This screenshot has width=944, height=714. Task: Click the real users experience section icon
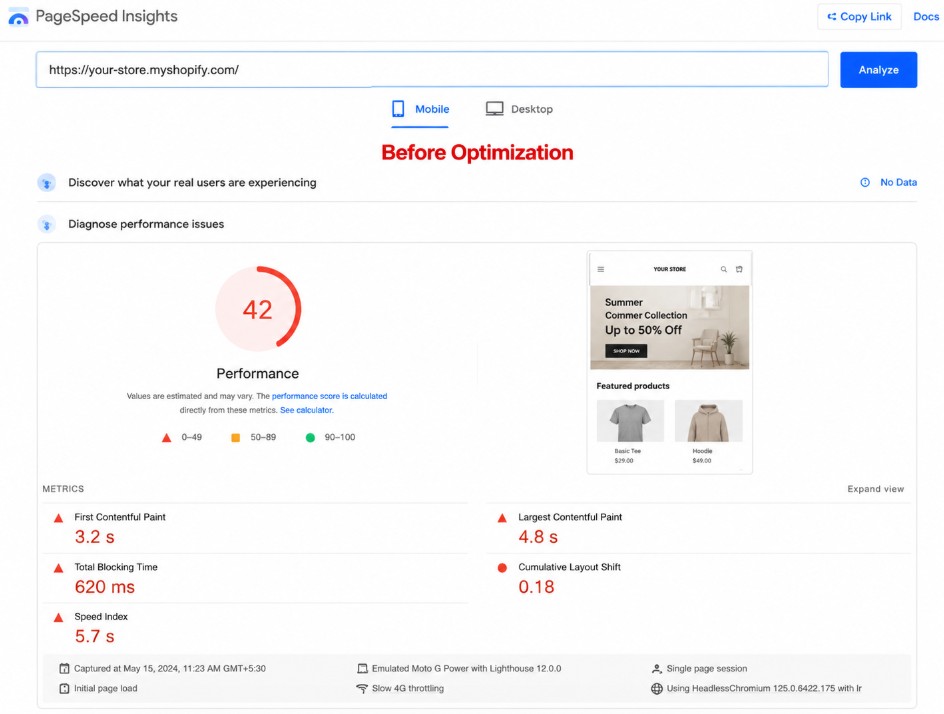pos(47,182)
